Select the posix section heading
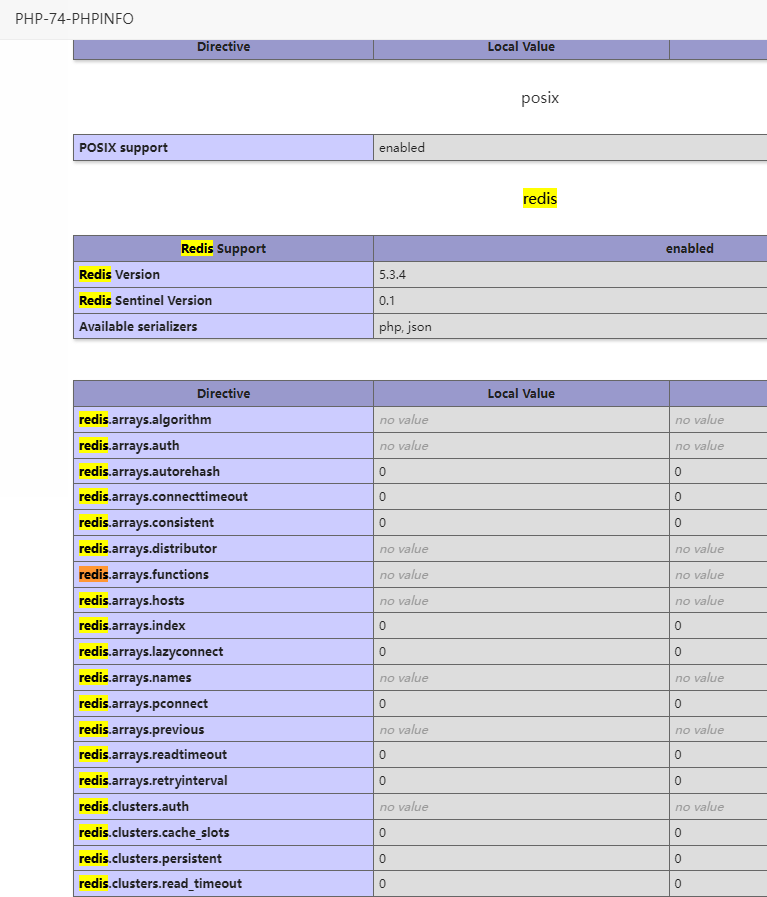 tap(540, 98)
